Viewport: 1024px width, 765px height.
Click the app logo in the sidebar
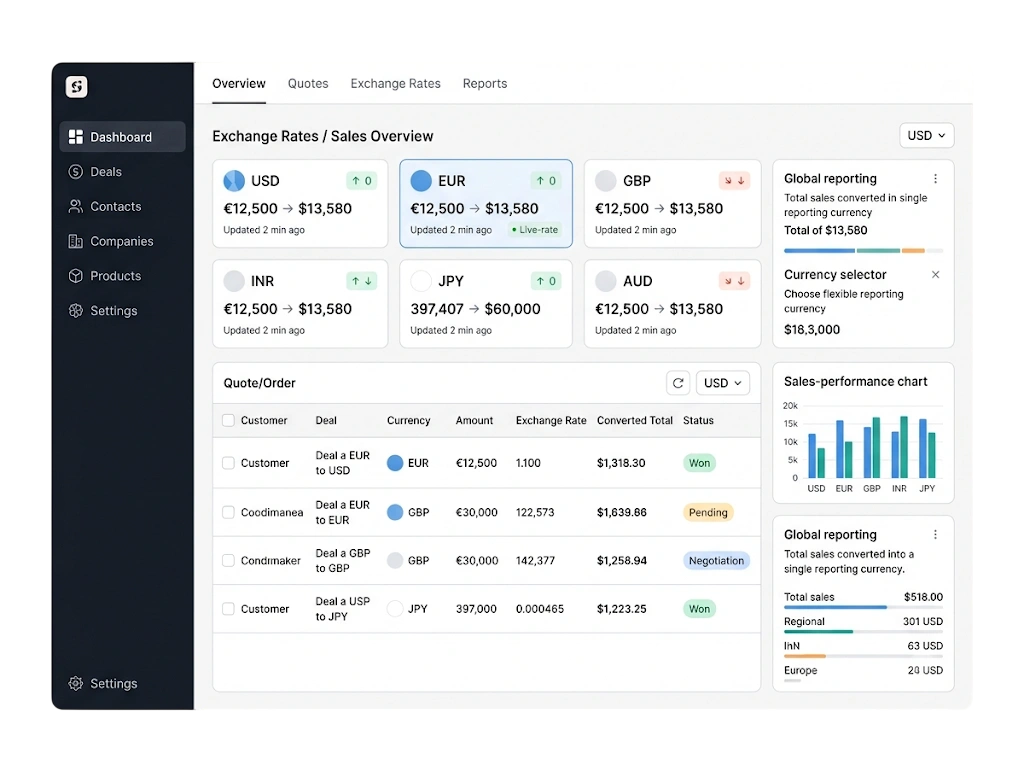click(x=76, y=86)
